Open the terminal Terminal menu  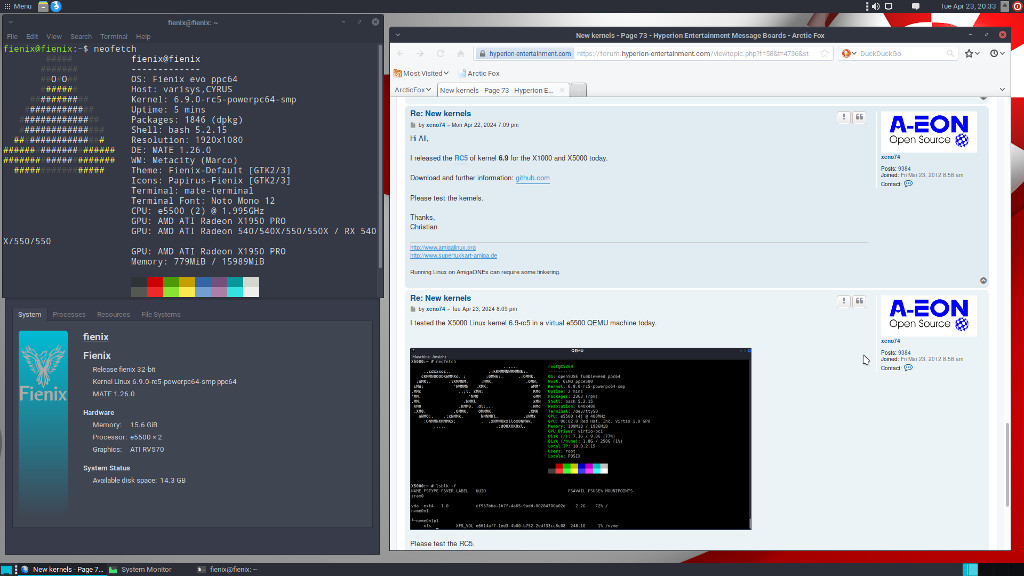point(114,37)
